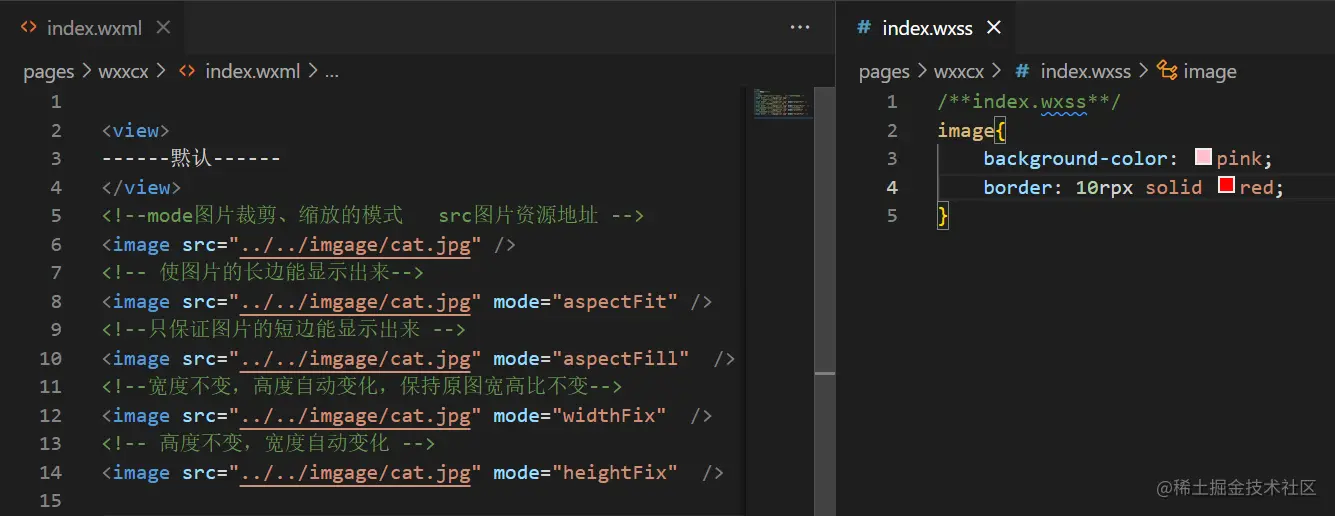Click the left editor vertical scrollbar
Image resolution: width=1335 pixels, height=516 pixels.
click(824, 300)
